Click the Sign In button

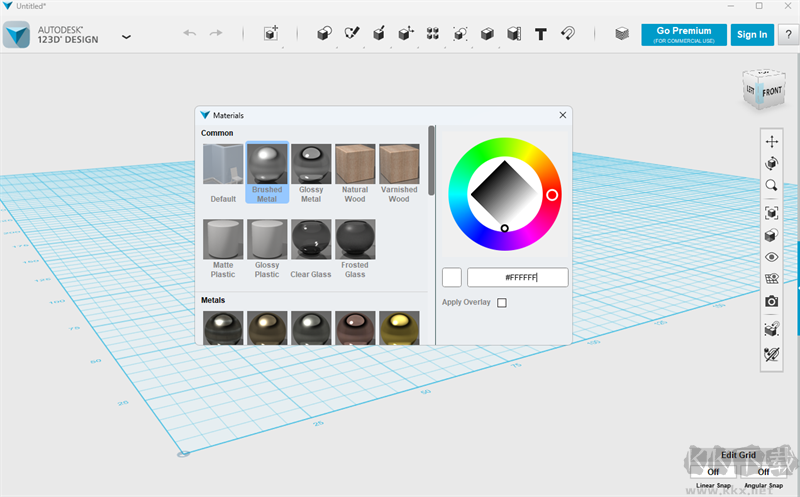pyautogui.click(x=752, y=35)
